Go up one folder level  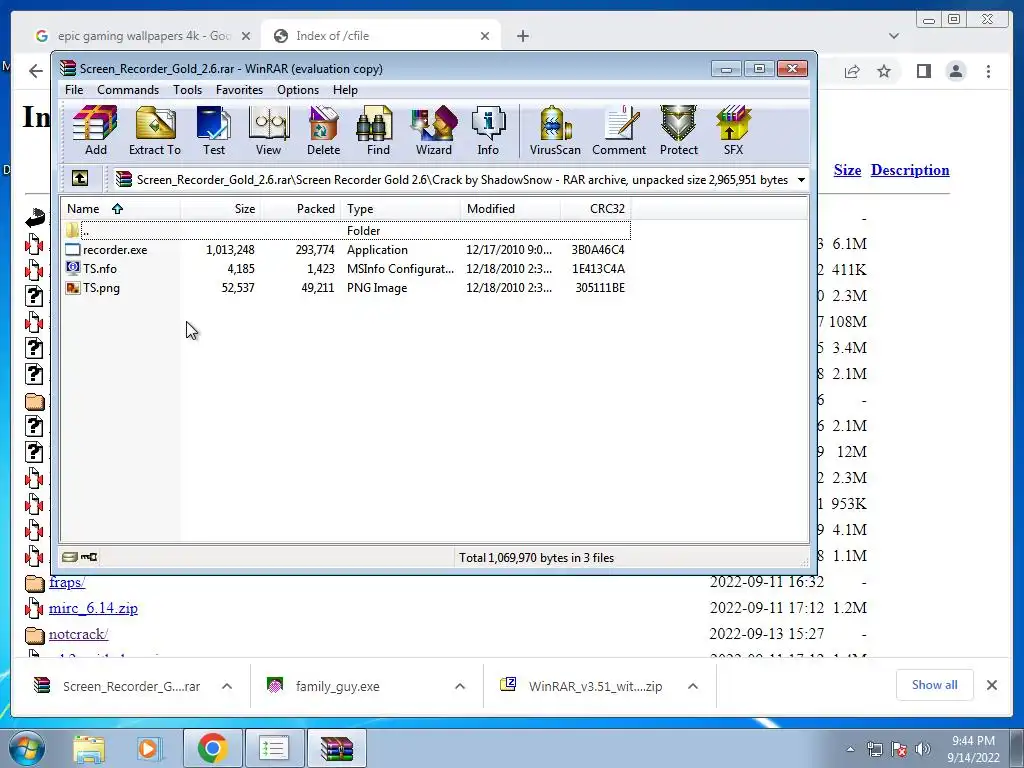click(x=80, y=178)
